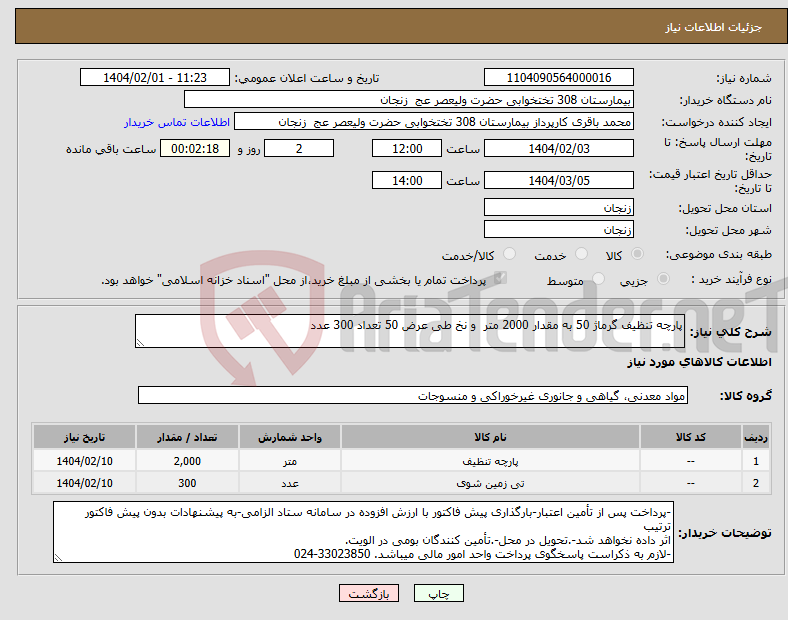Click the deadline time field 12:00

tap(407, 148)
